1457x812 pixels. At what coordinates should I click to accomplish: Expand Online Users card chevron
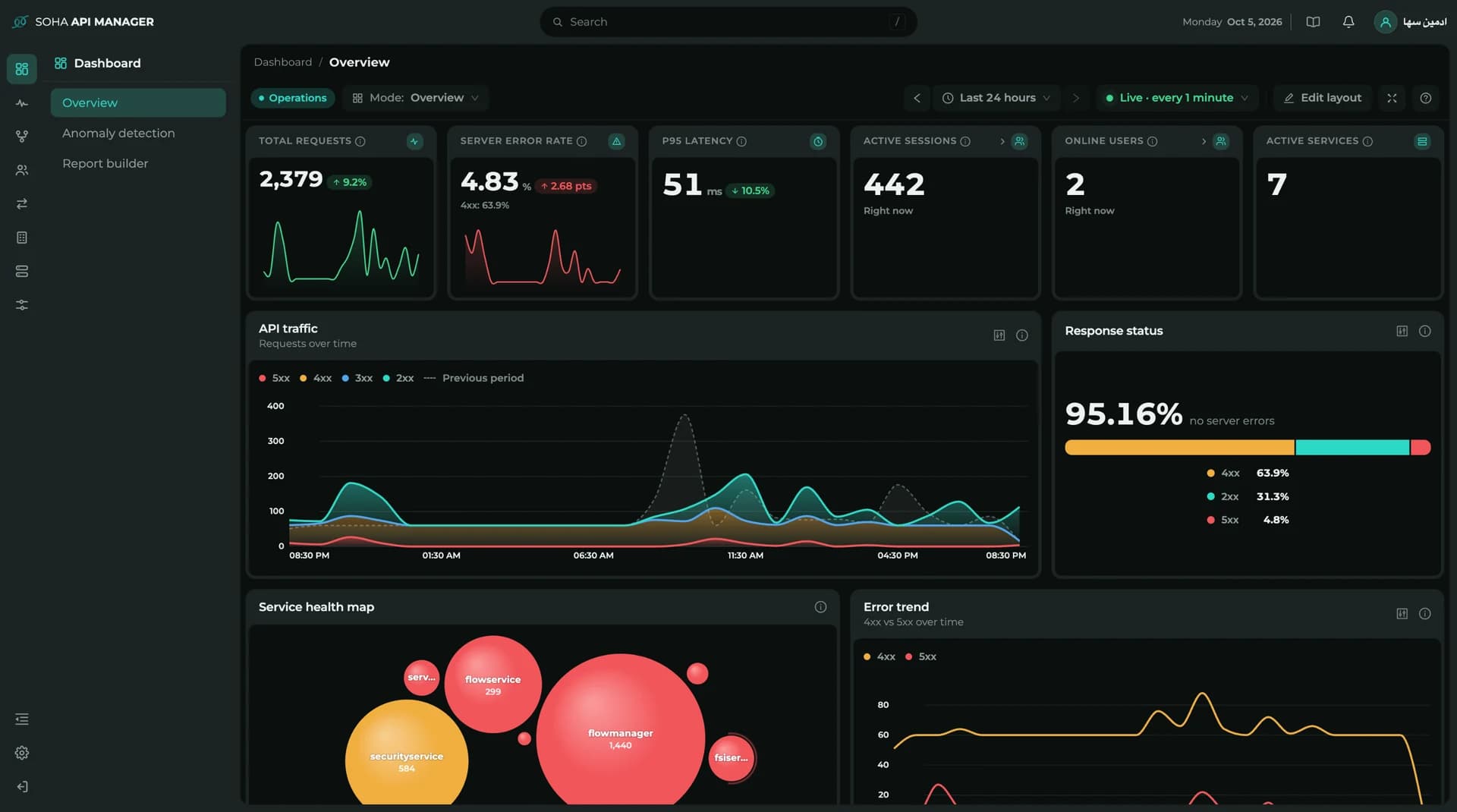click(1204, 141)
